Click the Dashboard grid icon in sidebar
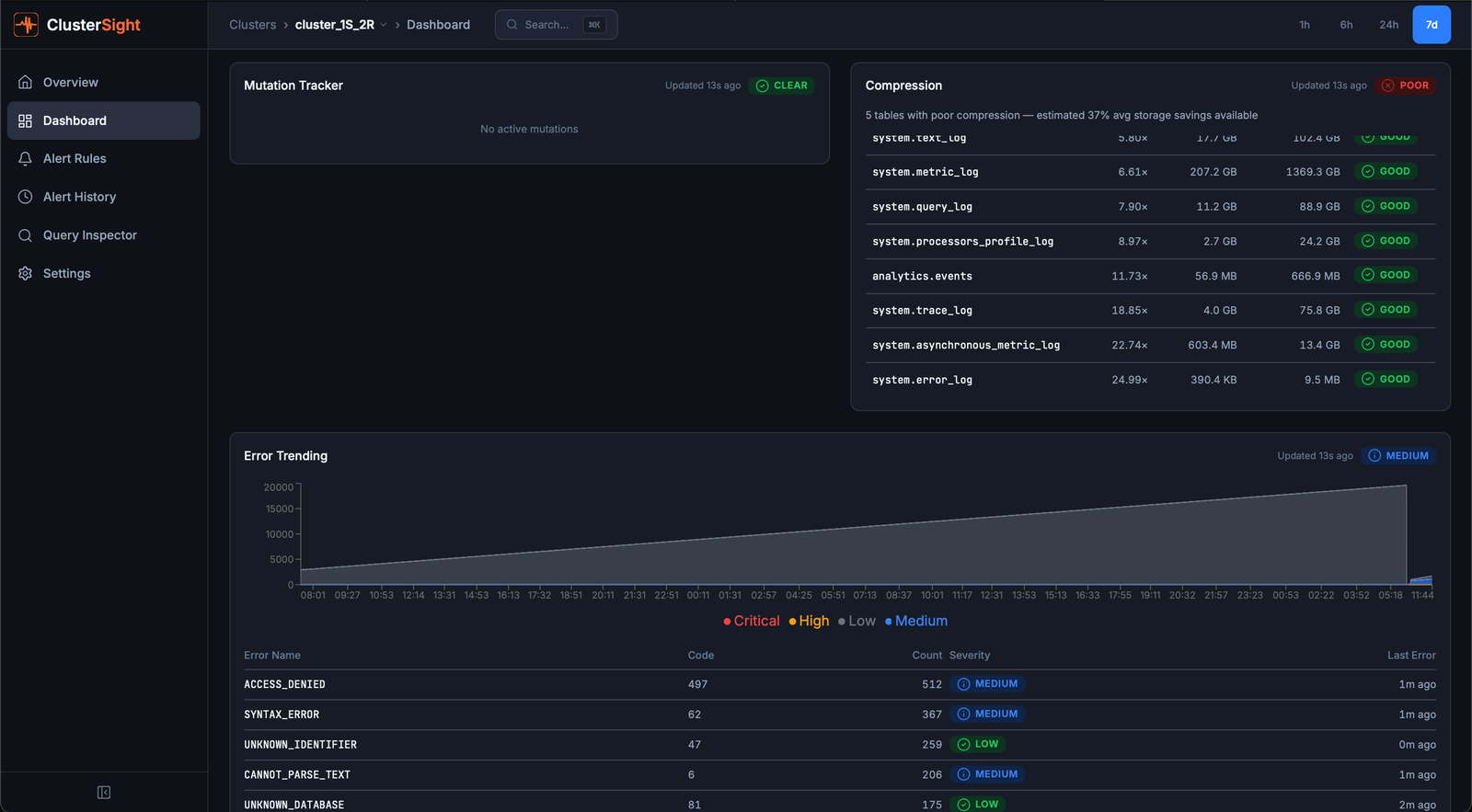 26,120
